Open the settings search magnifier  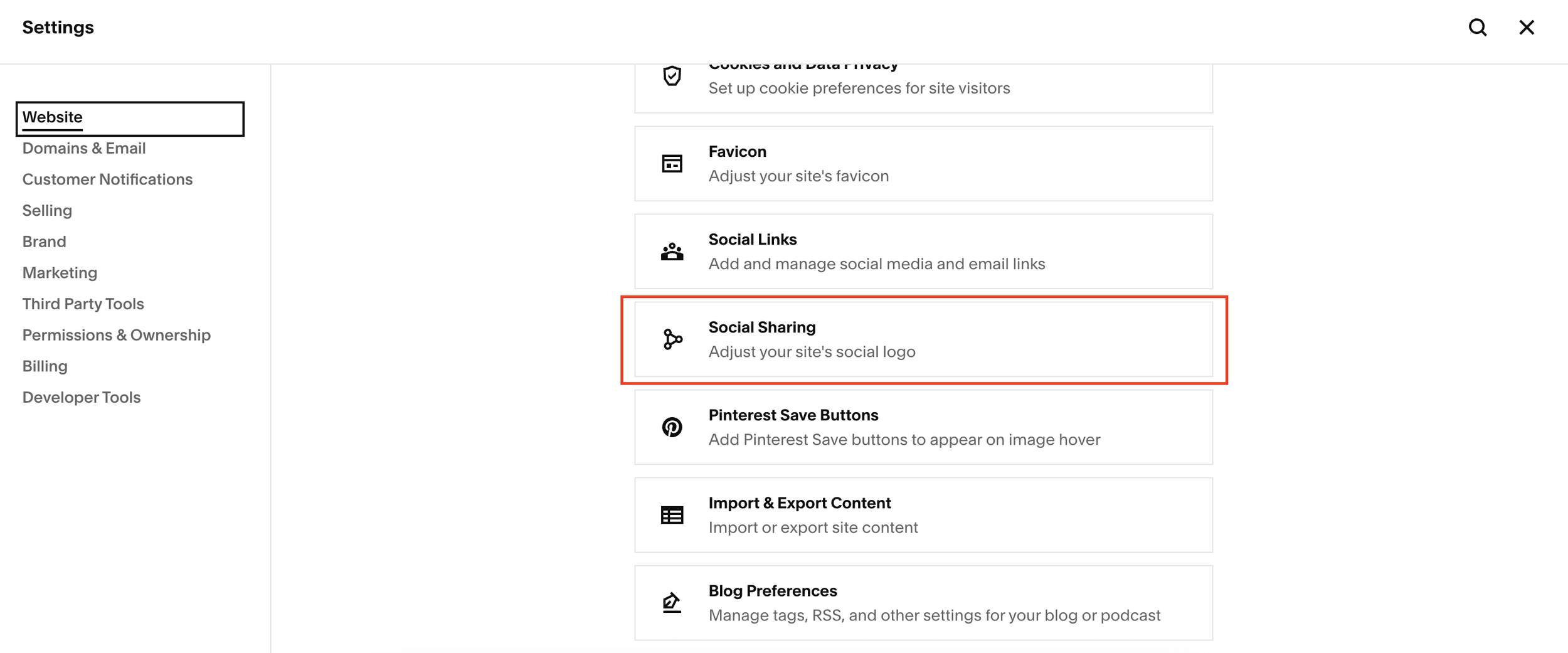tap(1478, 28)
